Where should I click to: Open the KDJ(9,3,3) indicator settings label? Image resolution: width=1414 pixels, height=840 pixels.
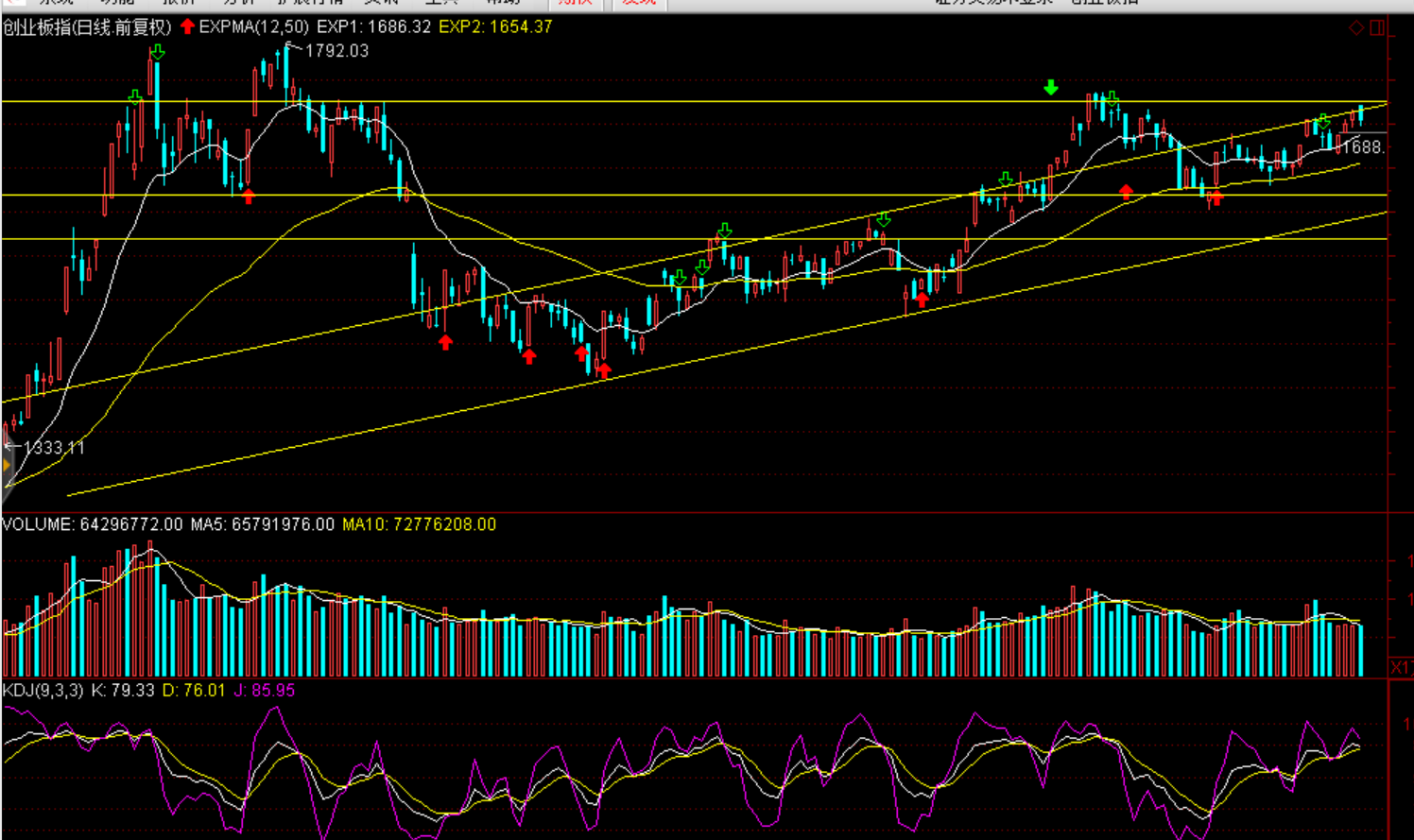point(43,691)
